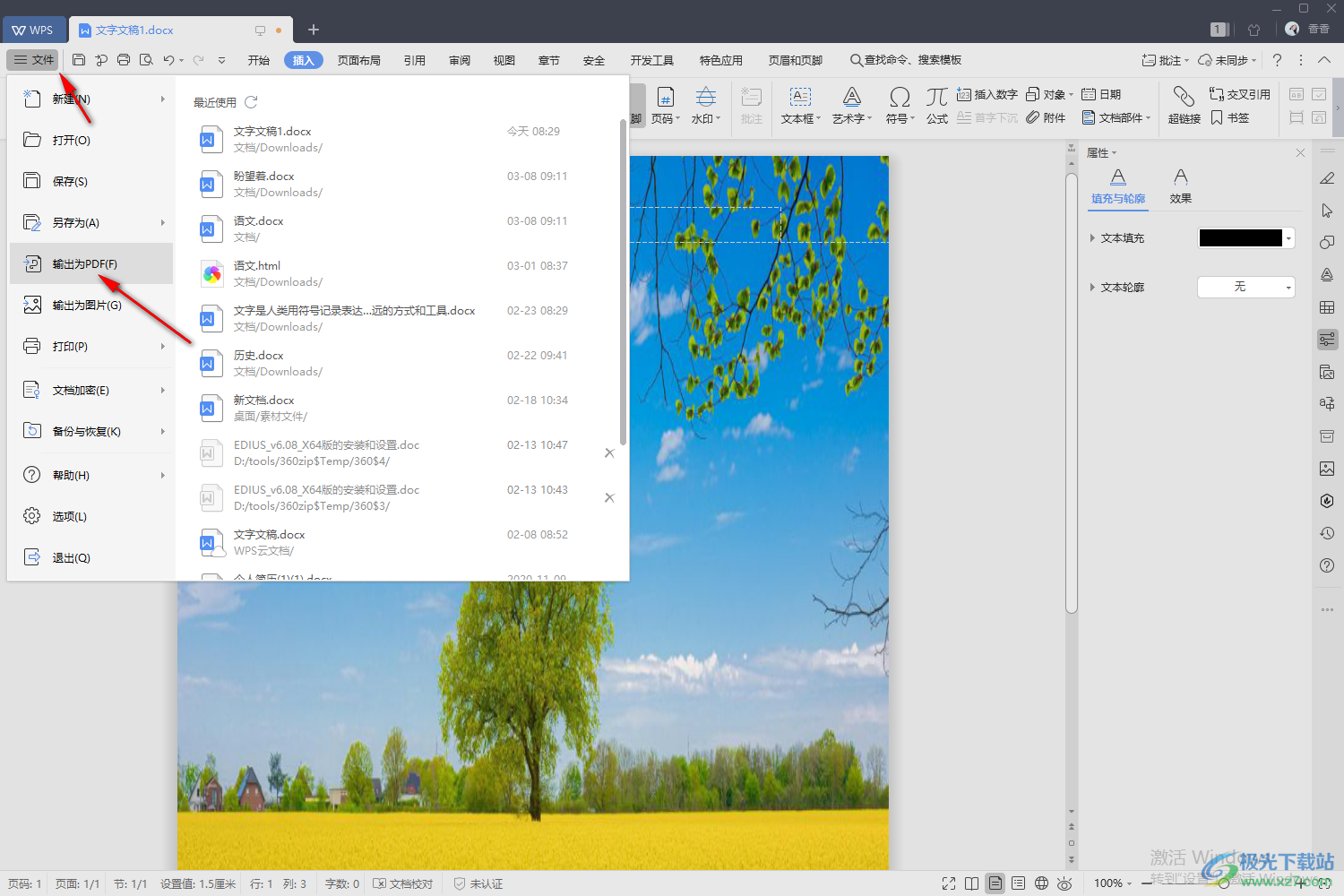Click the Page Number (页码) icon
Image resolution: width=1344 pixels, height=896 pixels.
click(665, 104)
